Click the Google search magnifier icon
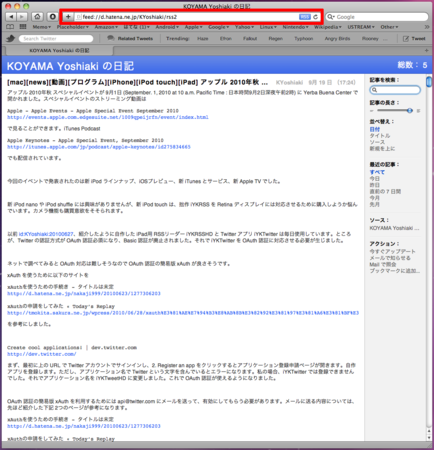The height and width of the screenshot is (450, 434). 331,17
